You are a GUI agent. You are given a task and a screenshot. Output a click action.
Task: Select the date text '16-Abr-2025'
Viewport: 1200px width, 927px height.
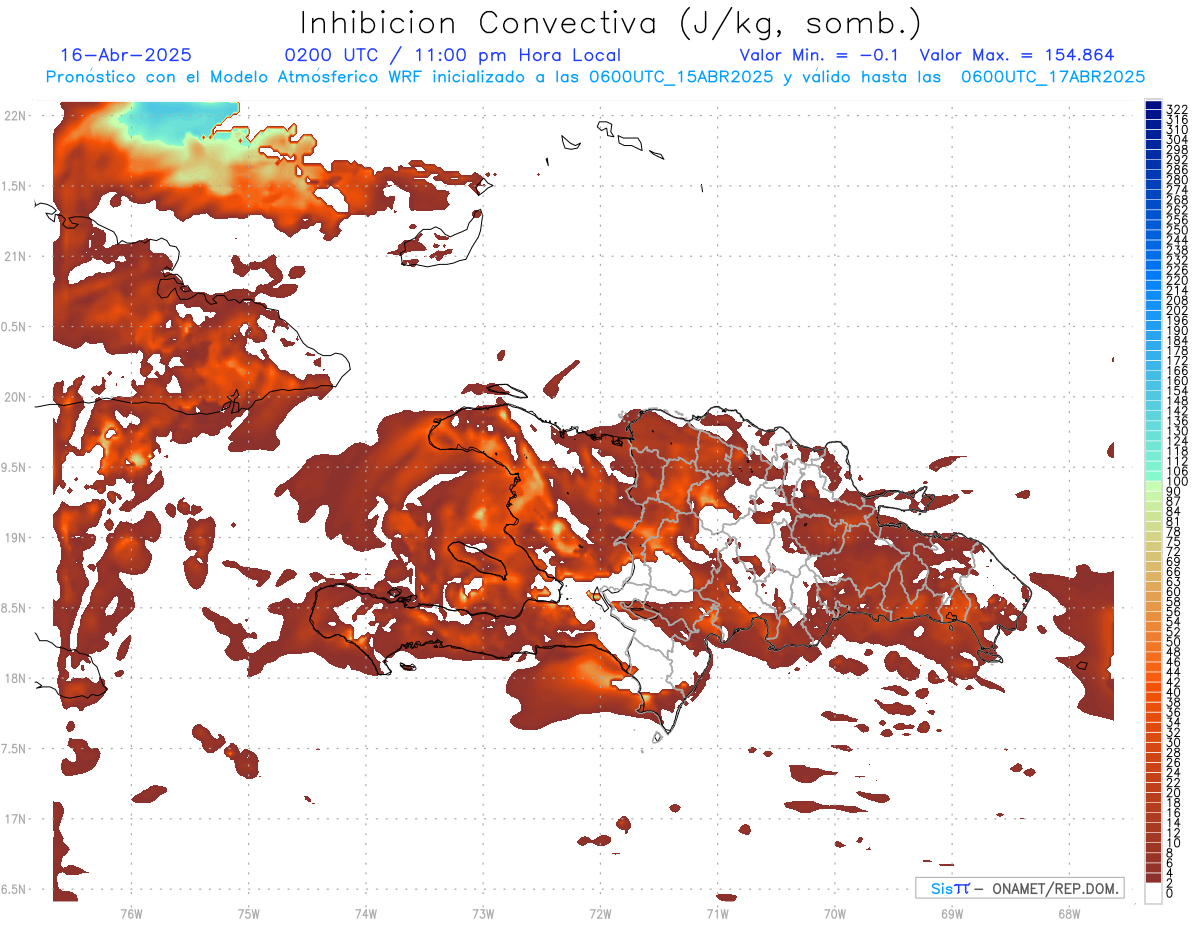coord(126,56)
